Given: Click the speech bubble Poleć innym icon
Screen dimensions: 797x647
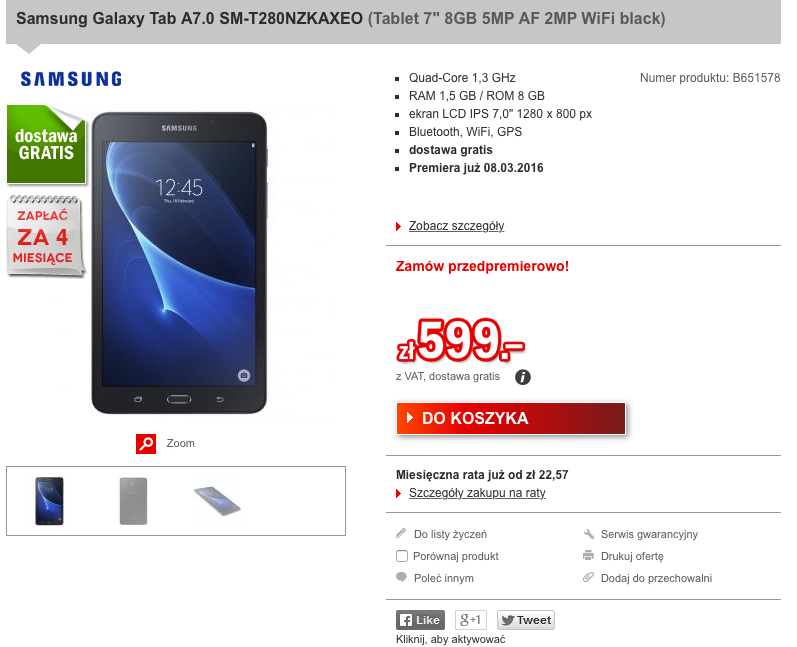Looking at the screenshot, I should [402, 577].
